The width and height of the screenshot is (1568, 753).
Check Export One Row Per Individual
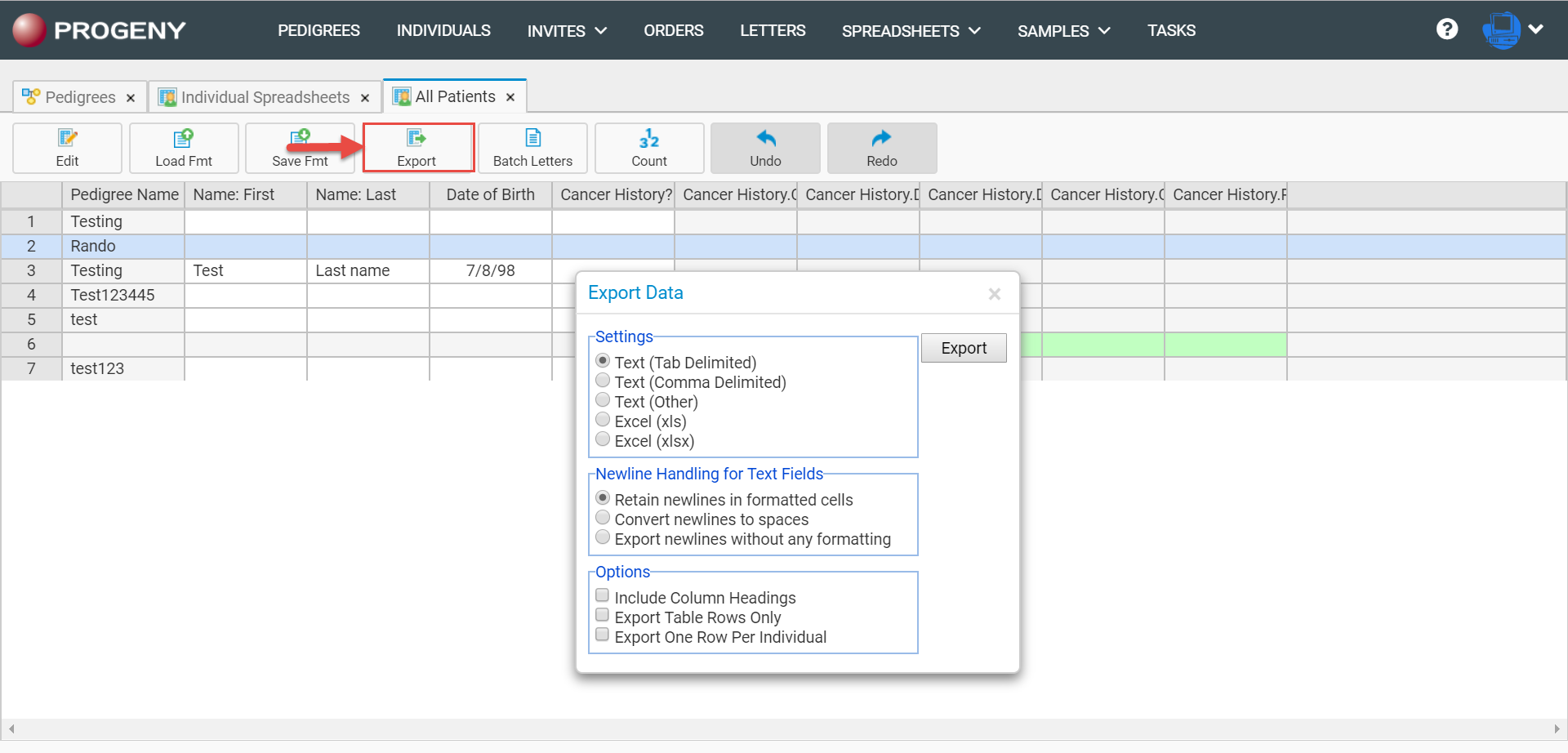click(x=603, y=634)
